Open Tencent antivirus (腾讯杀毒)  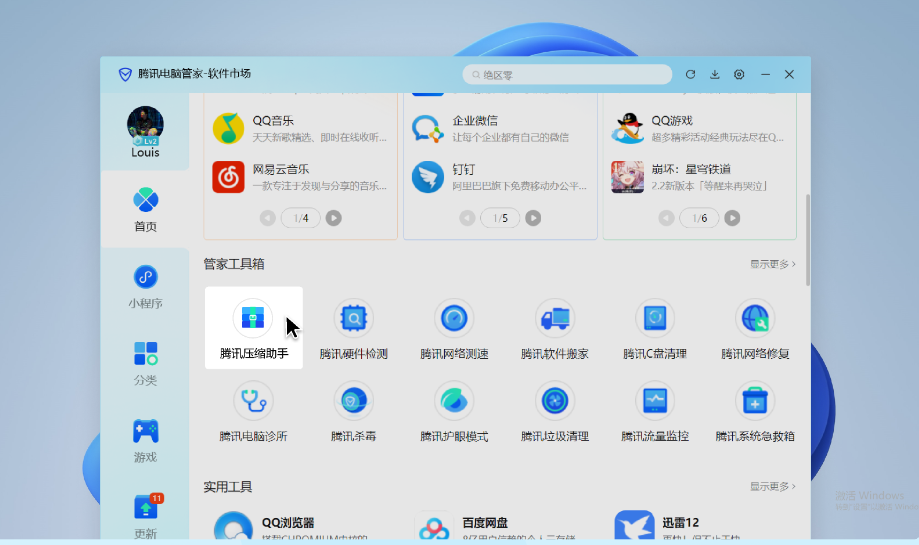tap(353, 410)
